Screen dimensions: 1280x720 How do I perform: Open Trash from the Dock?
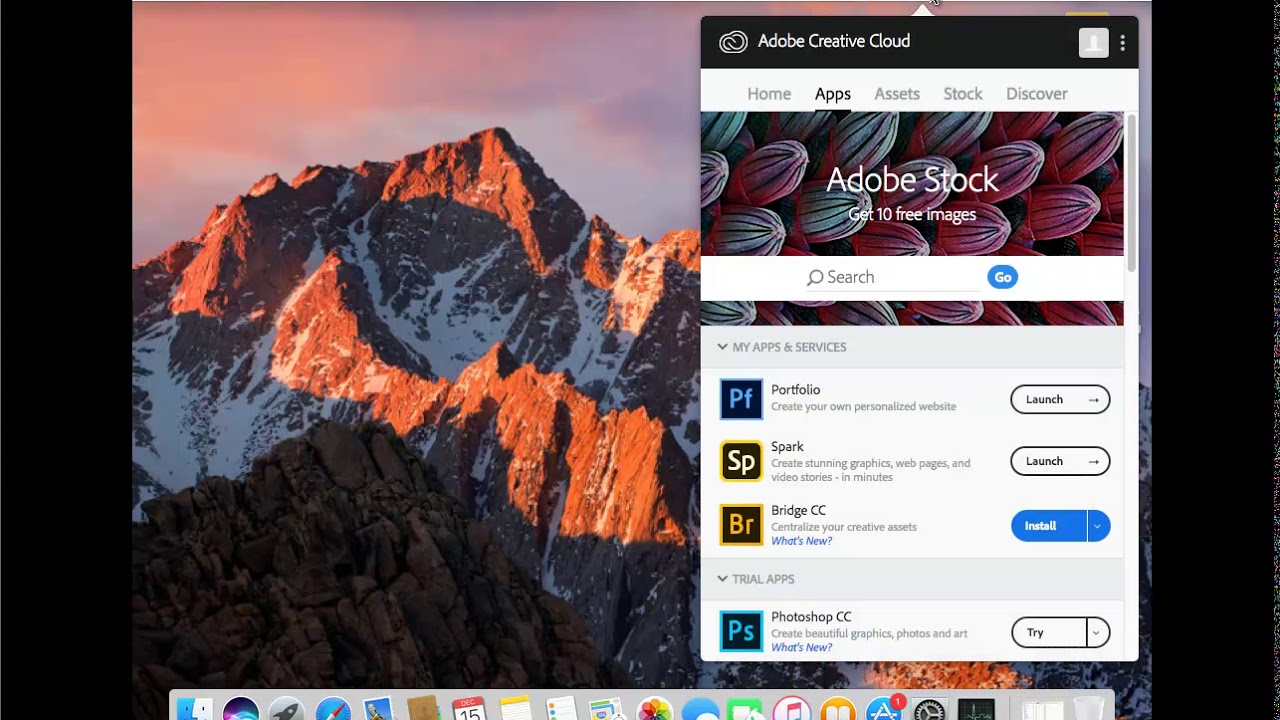pos(1090,708)
